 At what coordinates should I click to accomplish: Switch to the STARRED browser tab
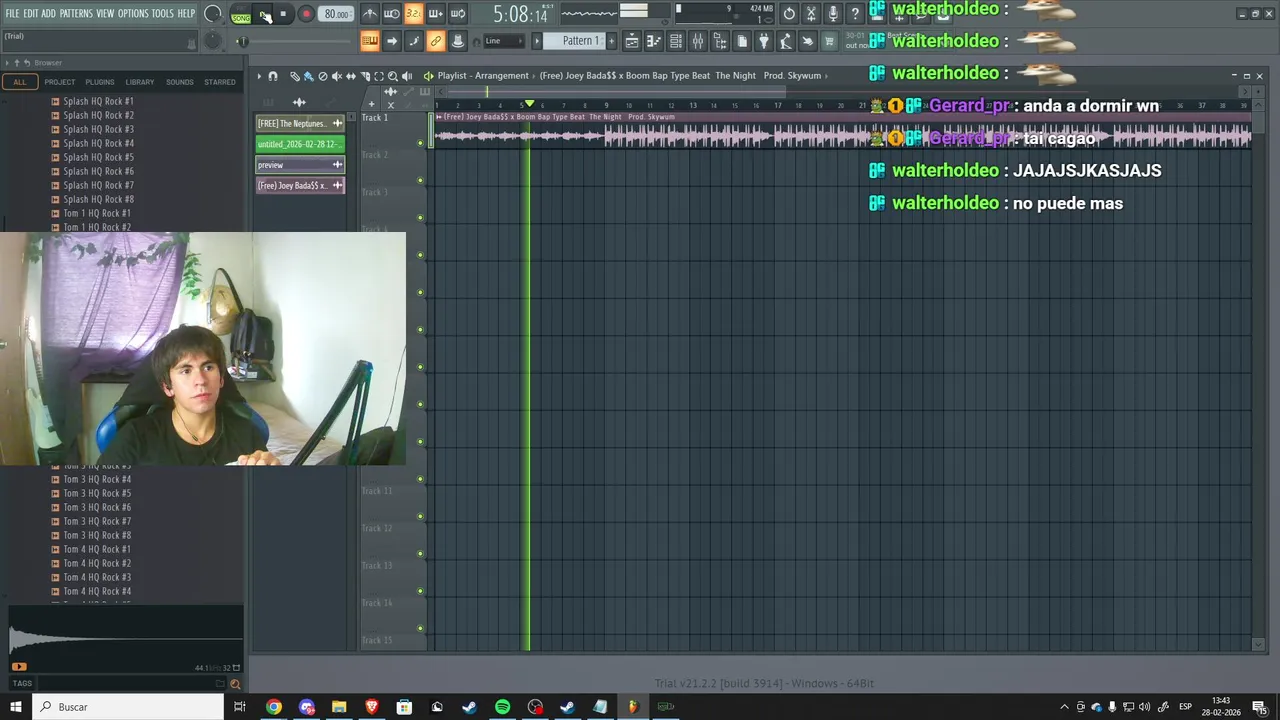[x=220, y=82]
